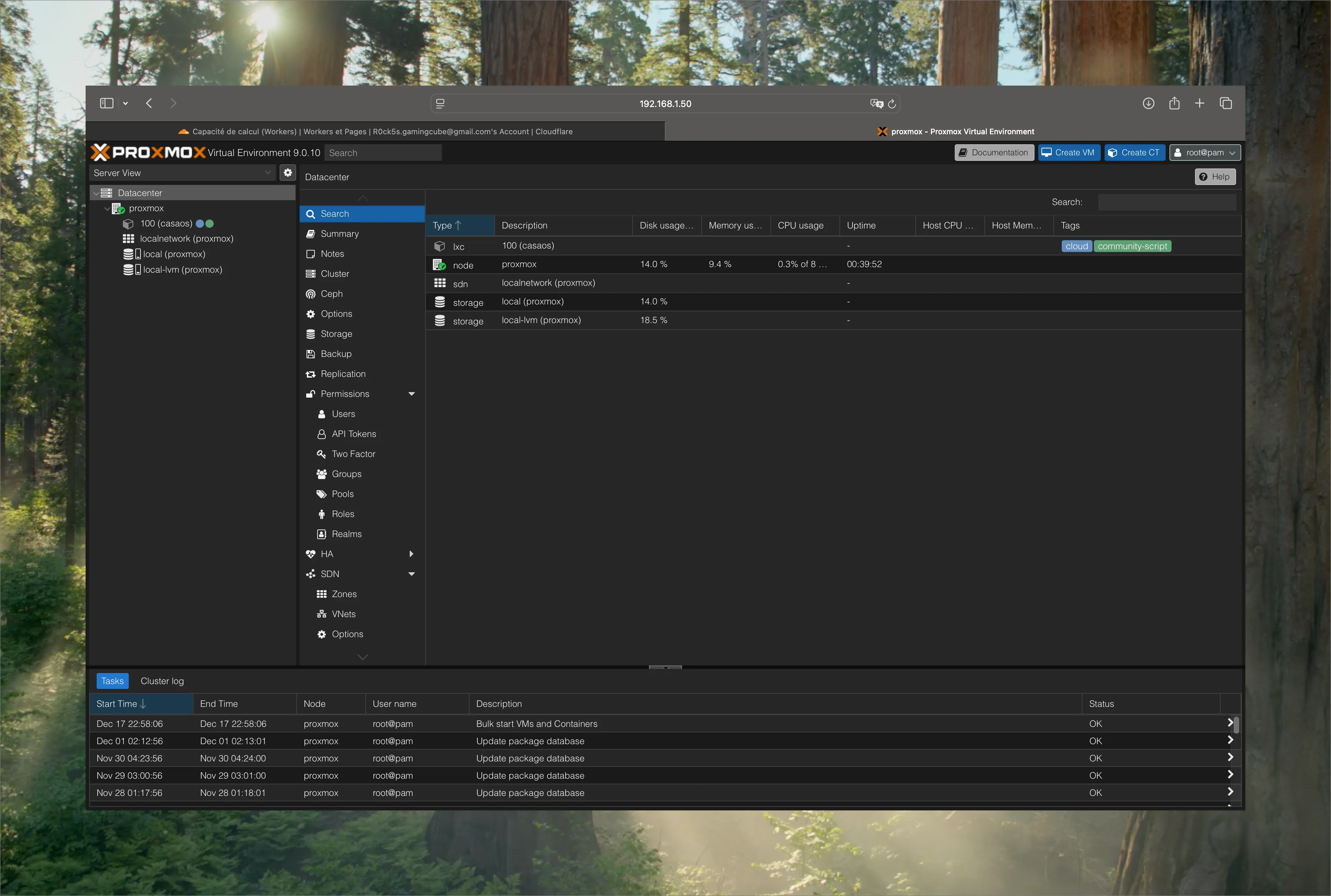Collapse the Datacenter tree node

[x=95, y=193]
